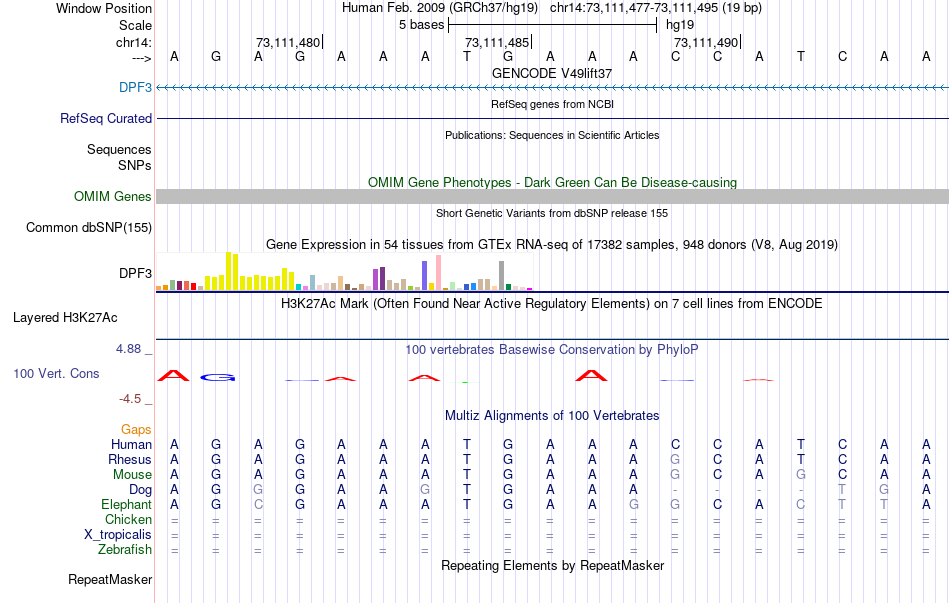Click the DPF3 GENCODE track label
Image resolution: width=950 pixels, height=603 pixels.
coord(135,87)
